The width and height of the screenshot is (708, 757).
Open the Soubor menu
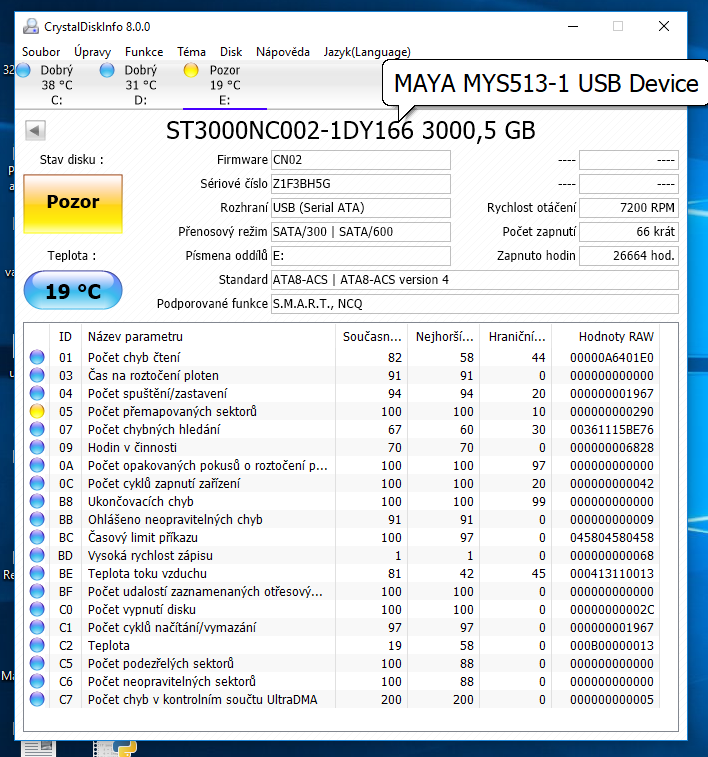[41, 52]
